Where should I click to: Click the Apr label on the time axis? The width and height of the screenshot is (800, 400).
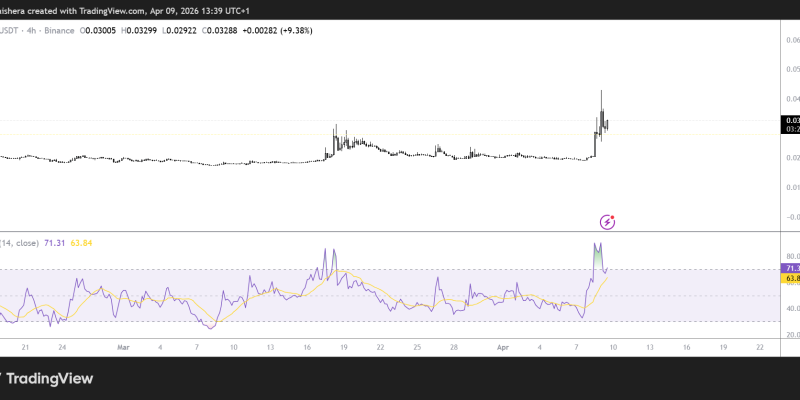pos(503,348)
